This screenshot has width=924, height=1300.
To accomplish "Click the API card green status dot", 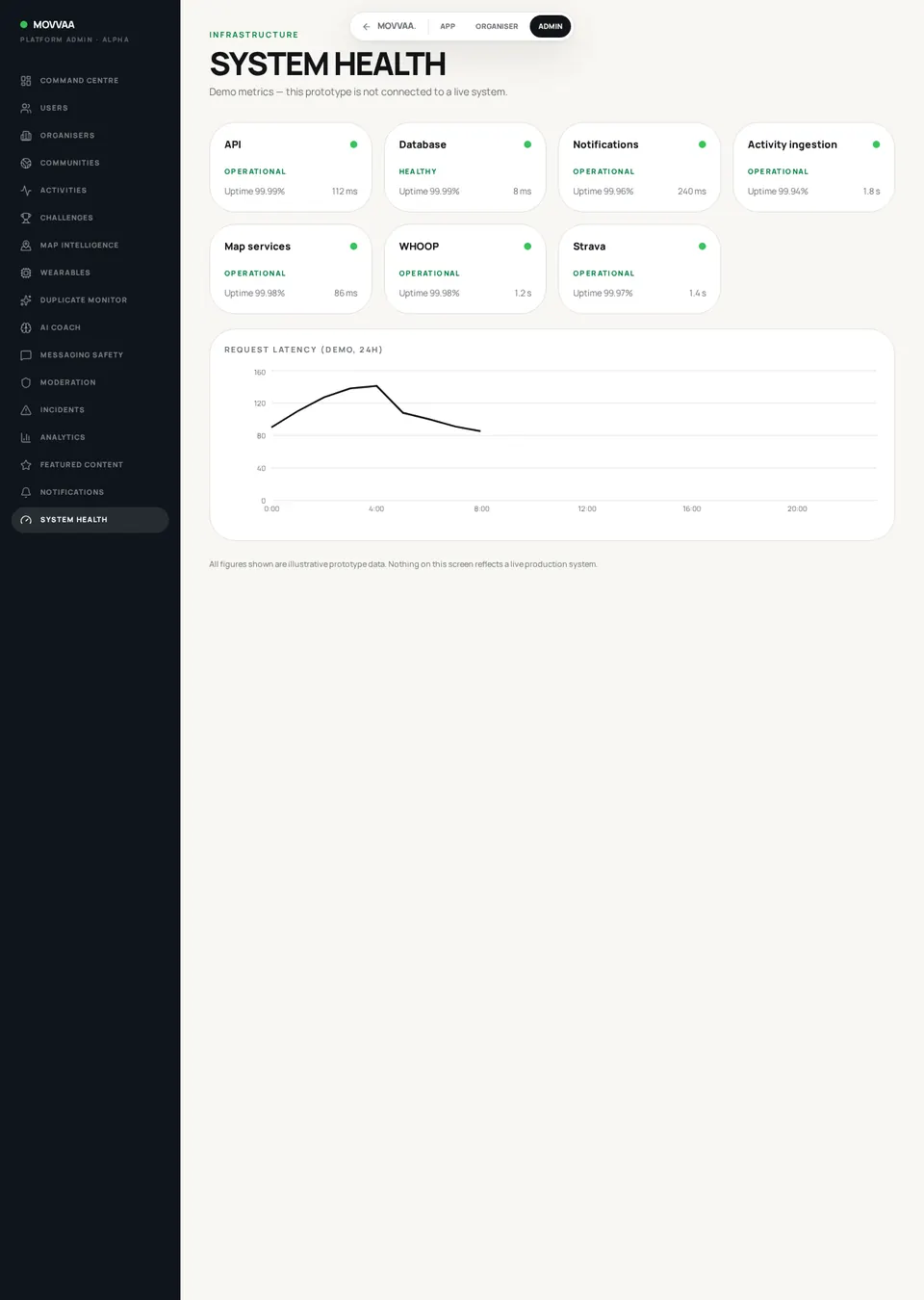I will (353, 144).
